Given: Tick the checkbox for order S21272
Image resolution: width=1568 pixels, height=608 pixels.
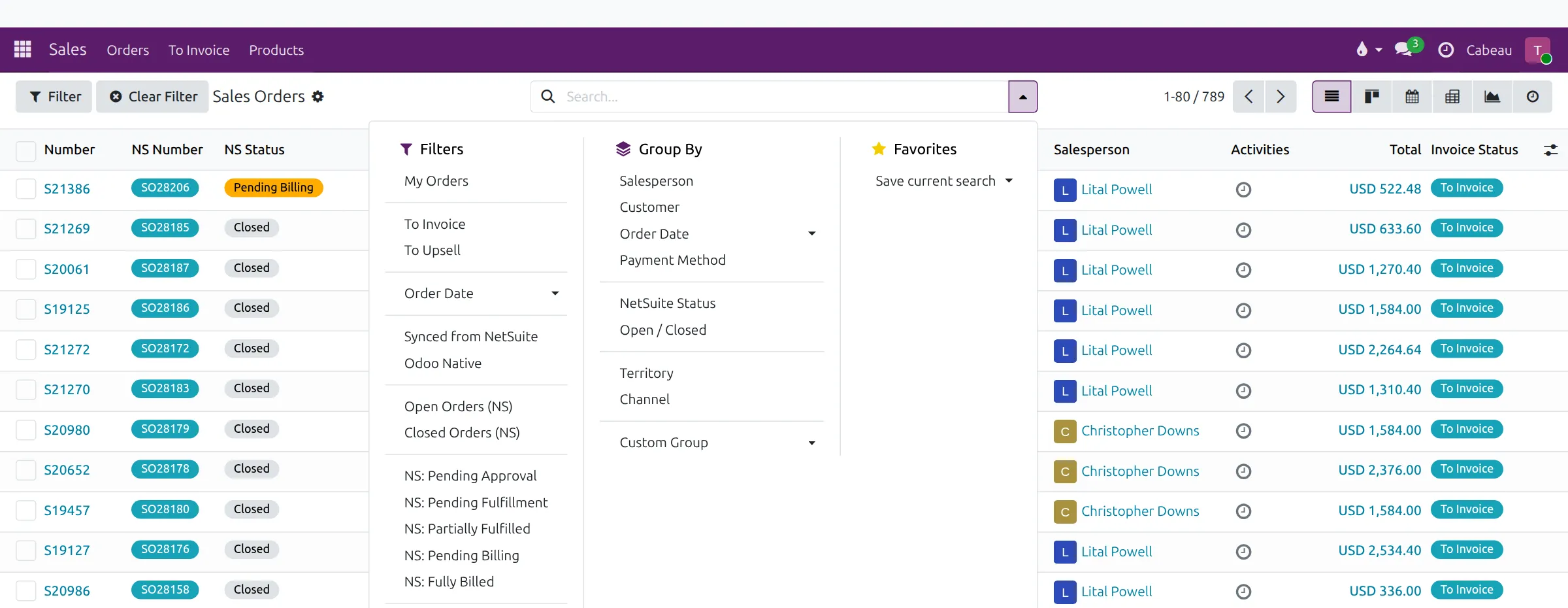Looking at the screenshot, I should (25, 350).
